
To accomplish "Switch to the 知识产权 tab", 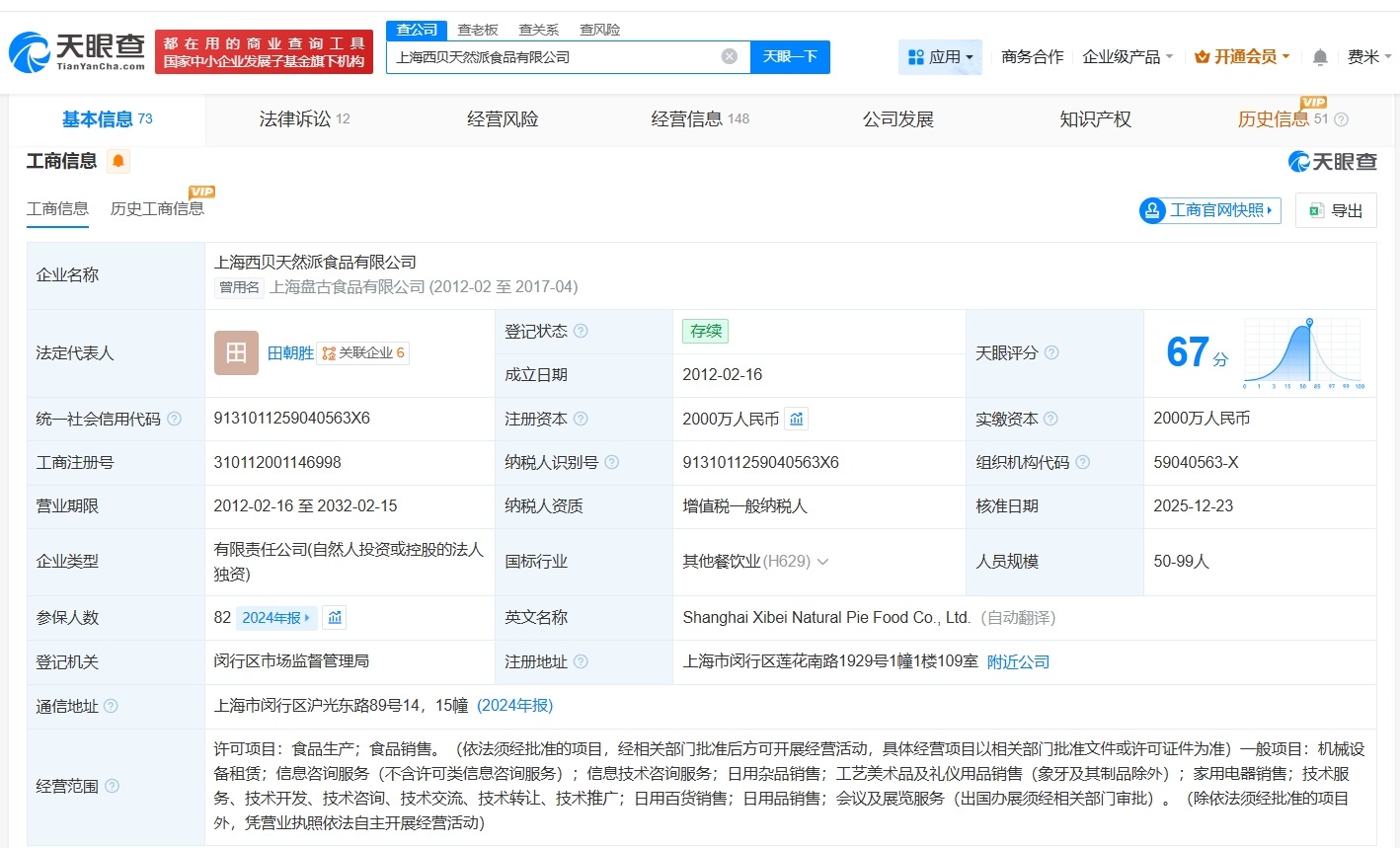I will (x=1095, y=119).
